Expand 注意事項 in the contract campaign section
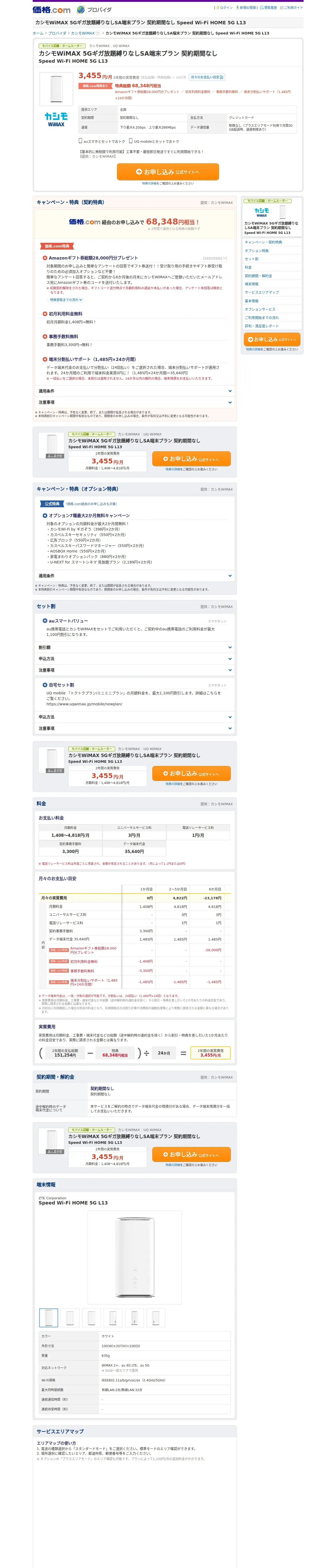 click(135, 402)
